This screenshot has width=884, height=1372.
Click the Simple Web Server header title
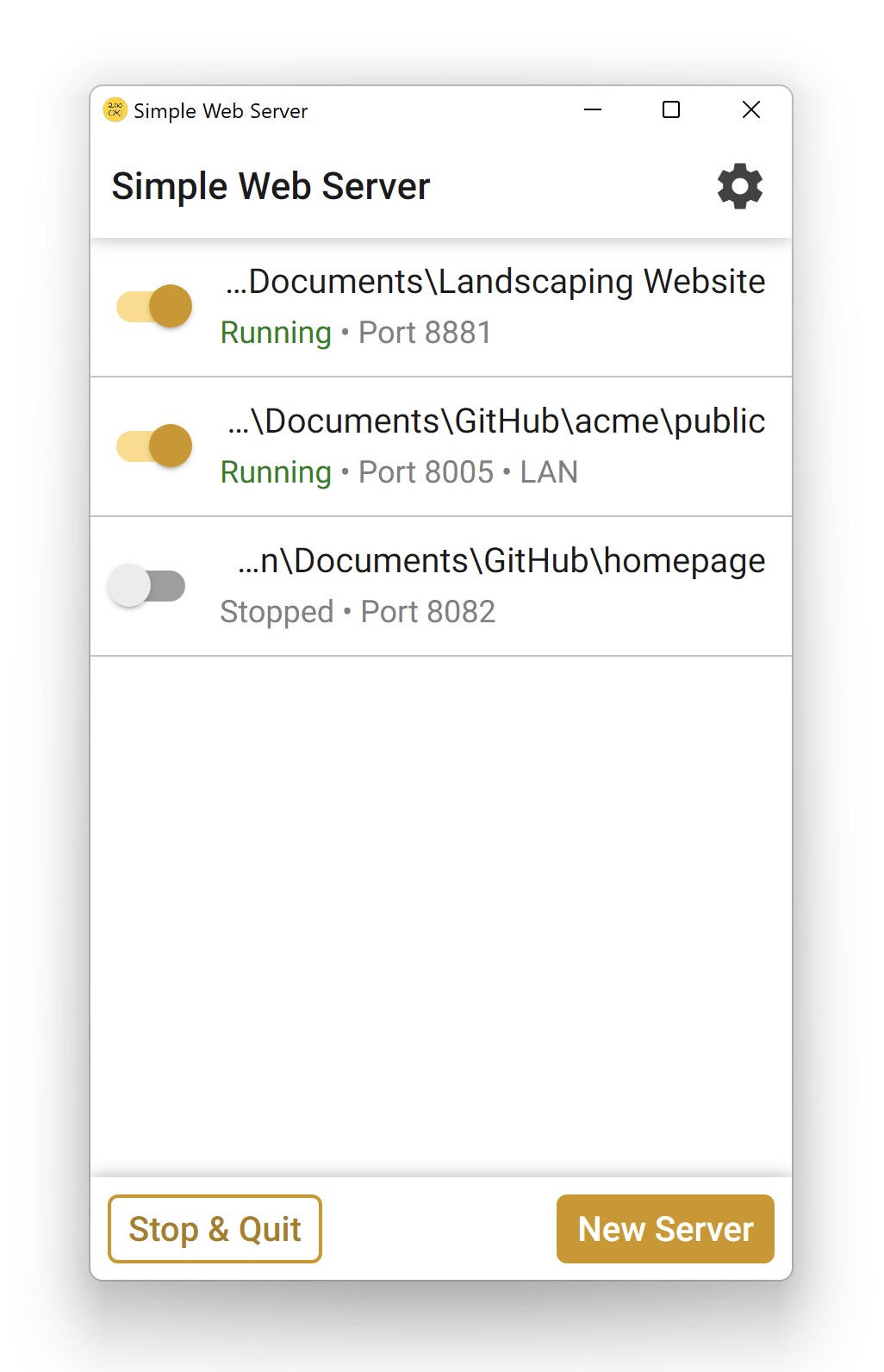(x=271, y=186)
